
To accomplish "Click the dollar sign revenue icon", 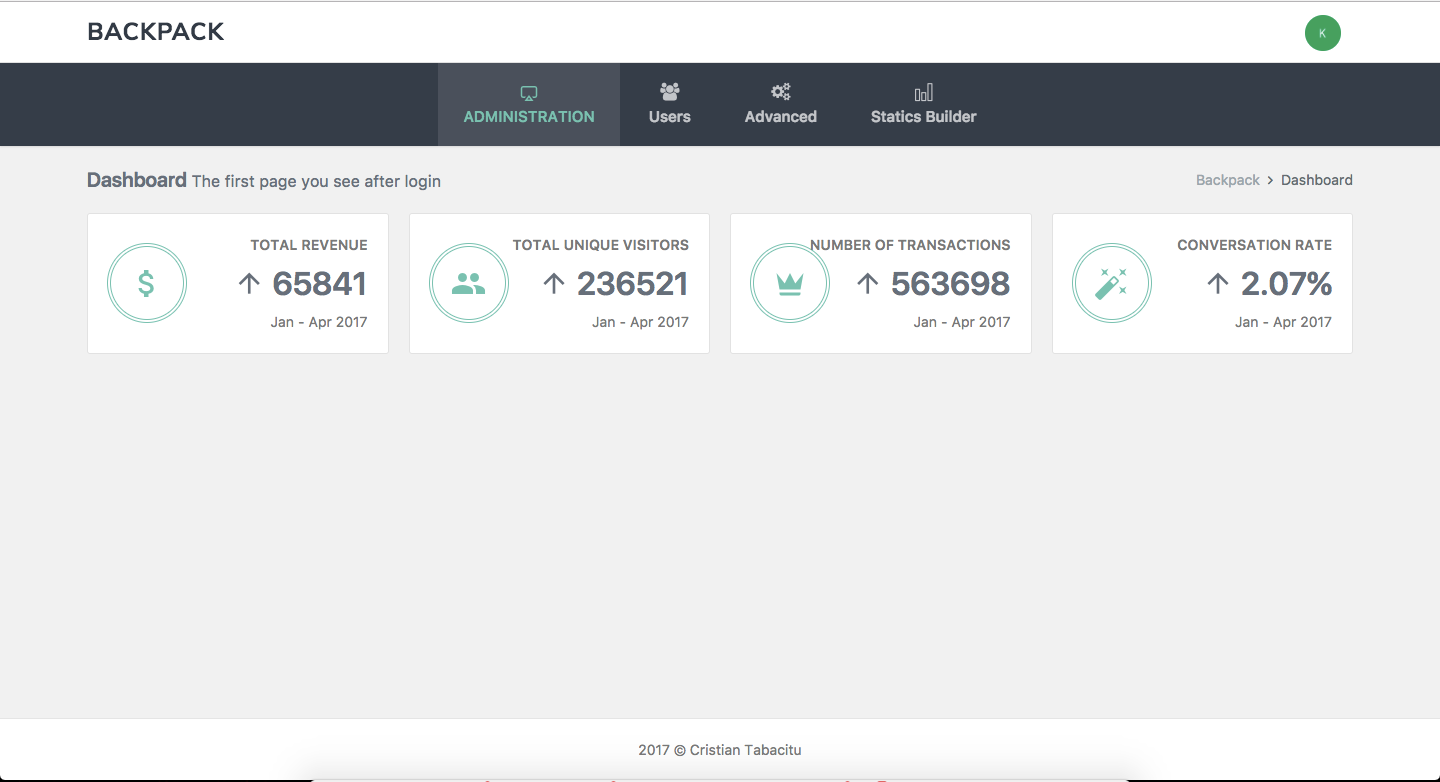I will (147, 284).
